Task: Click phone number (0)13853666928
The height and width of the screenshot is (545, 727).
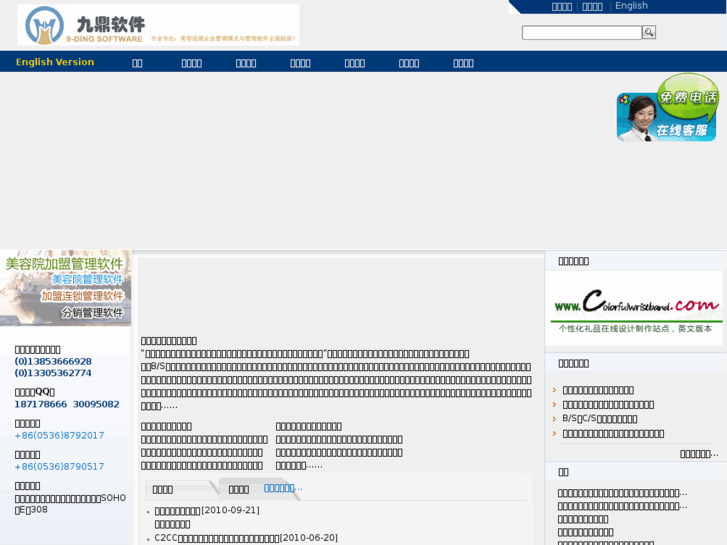Action: 53,361
